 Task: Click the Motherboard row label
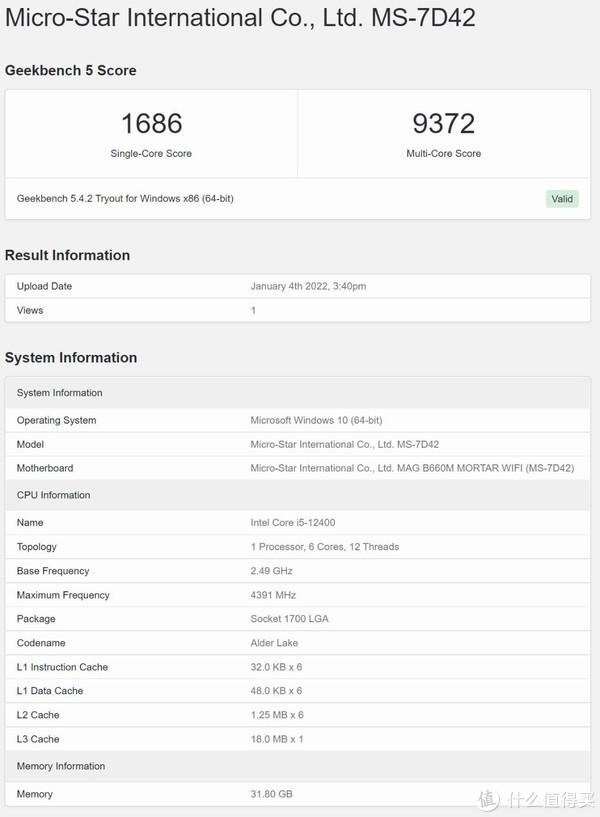[45, 468]
